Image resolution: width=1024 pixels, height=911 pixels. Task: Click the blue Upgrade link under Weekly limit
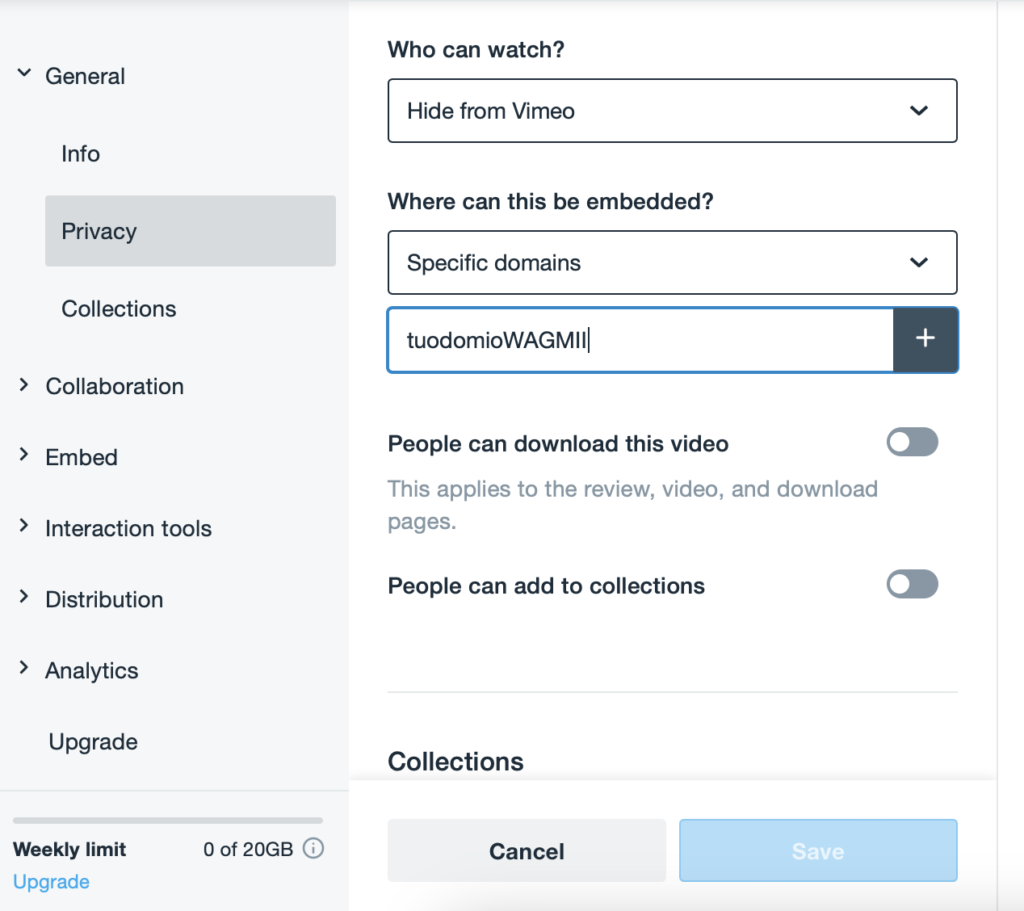point(51,882)
